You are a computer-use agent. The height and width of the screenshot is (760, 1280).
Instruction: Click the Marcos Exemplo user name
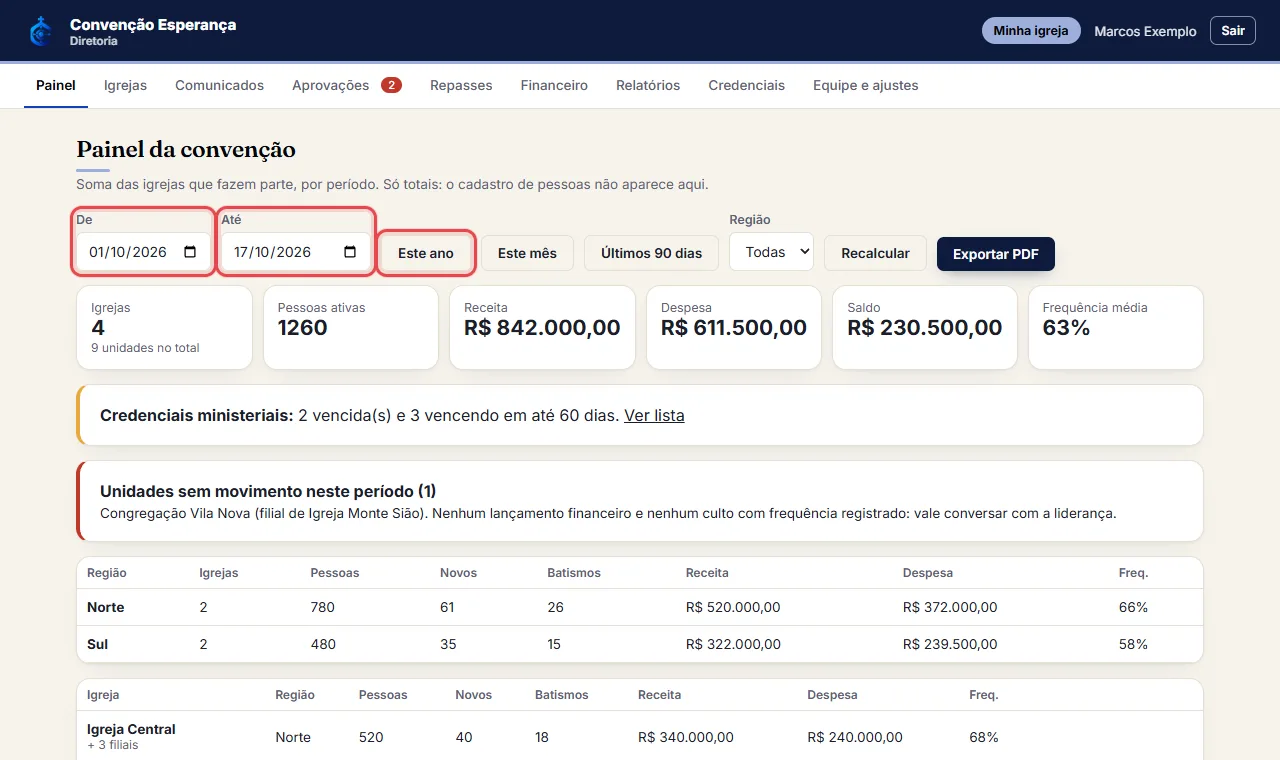point(1145,31)
